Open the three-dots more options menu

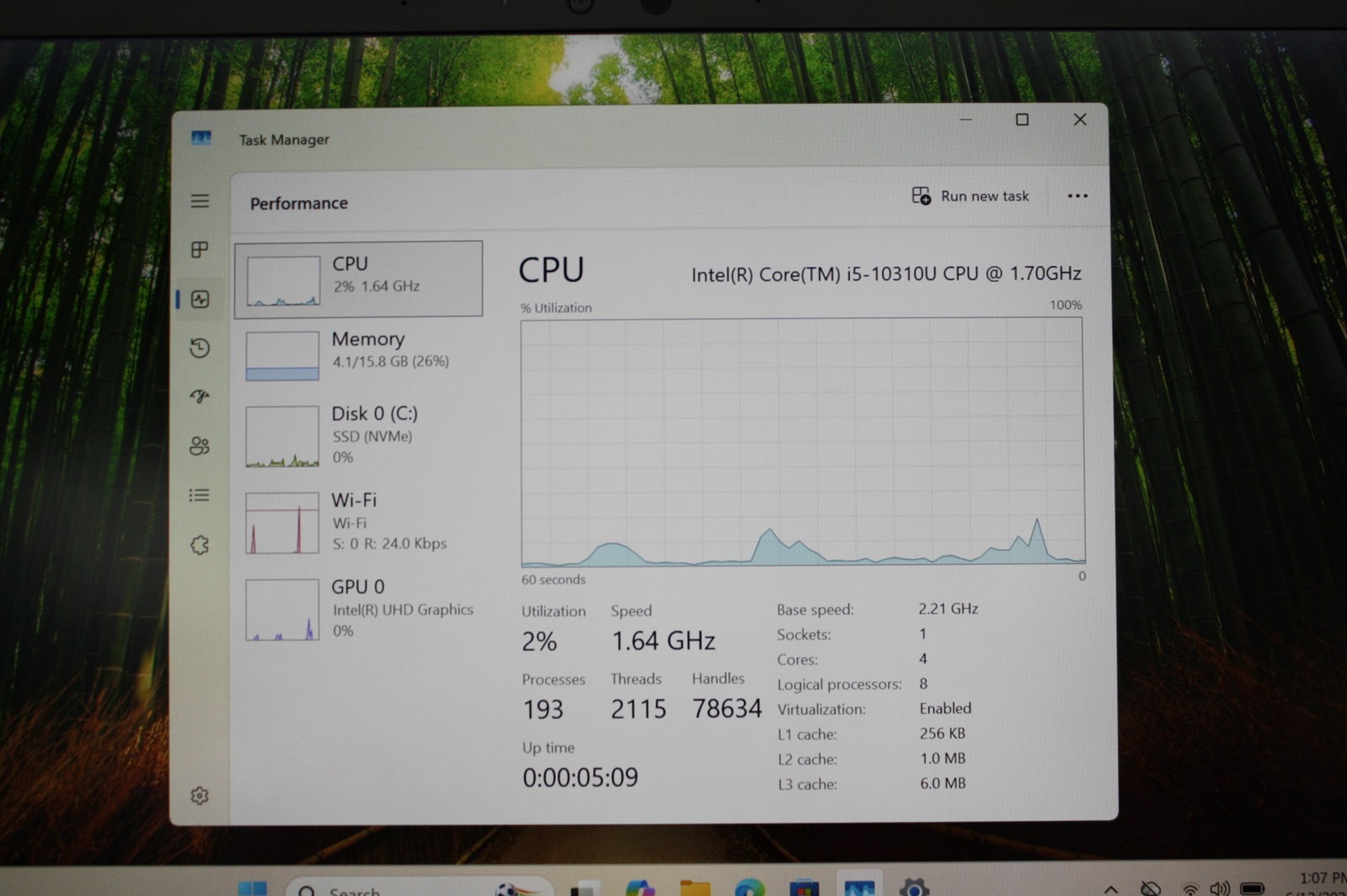pos(1077,196)
